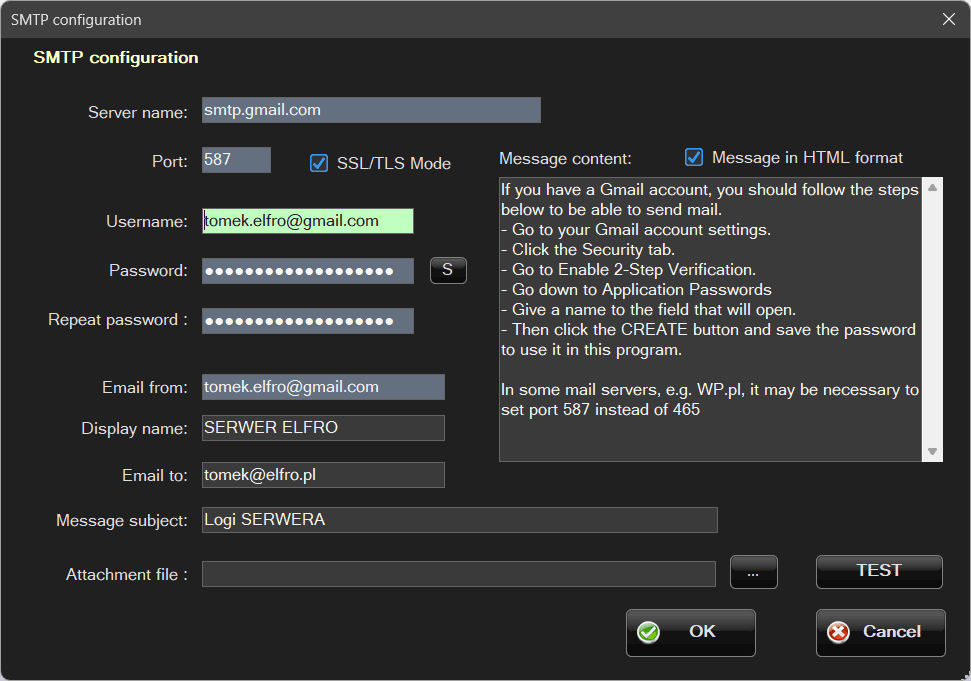Click the empty Attachment file field
971x681 pixels.
(458, 574)
